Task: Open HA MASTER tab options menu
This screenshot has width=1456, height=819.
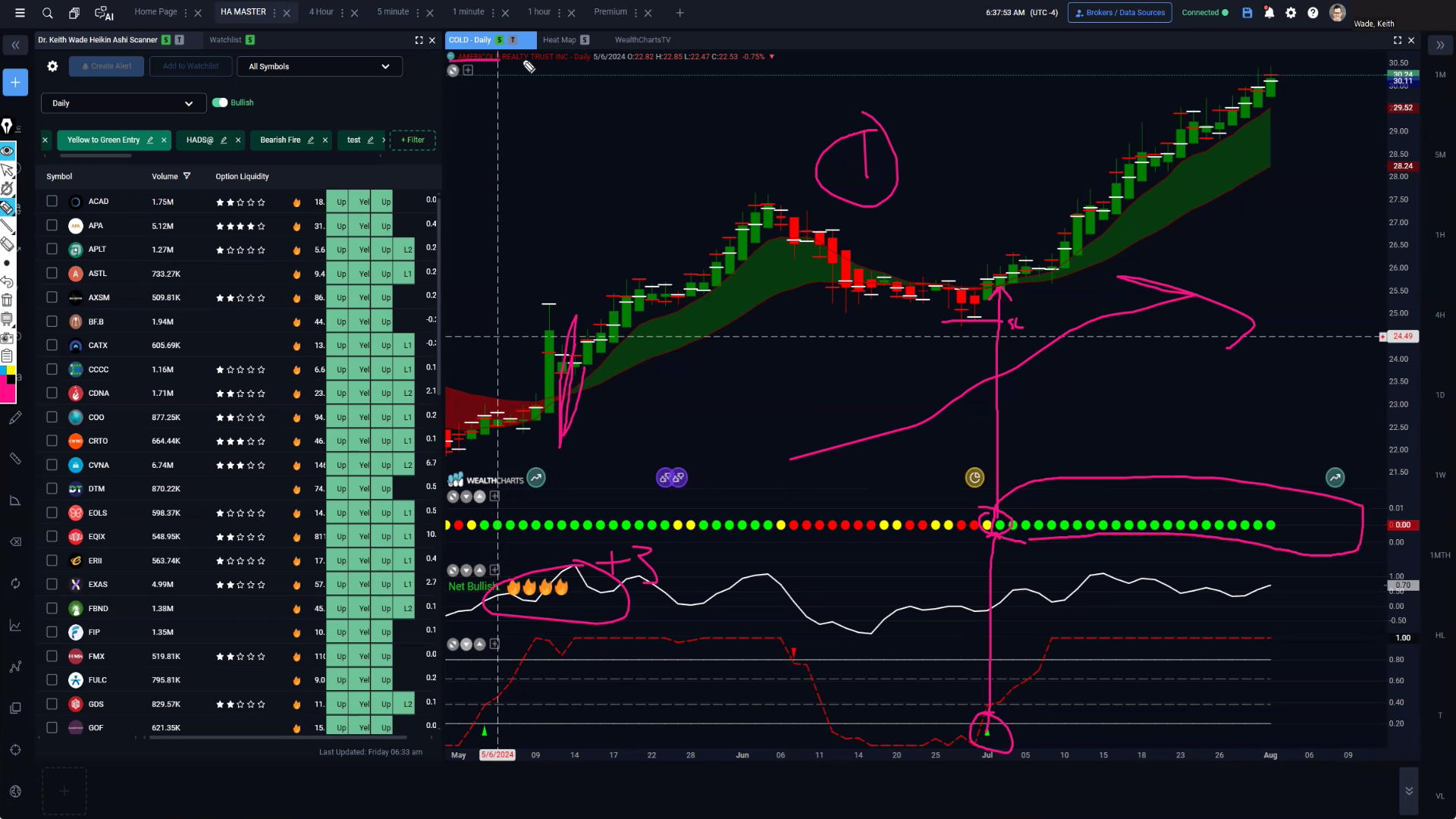Action: click(x=275, y=13)
